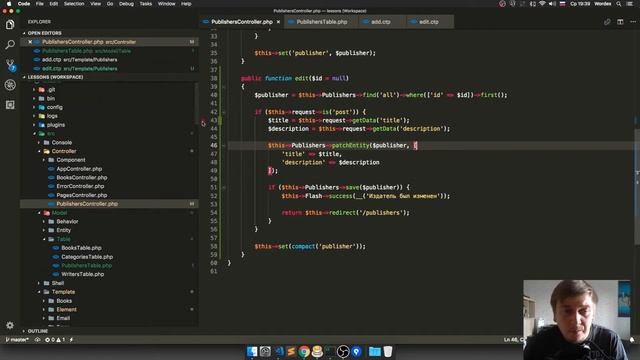Open the Extensions view in activity bar
The image size is (640, 360).
[10, 104]
